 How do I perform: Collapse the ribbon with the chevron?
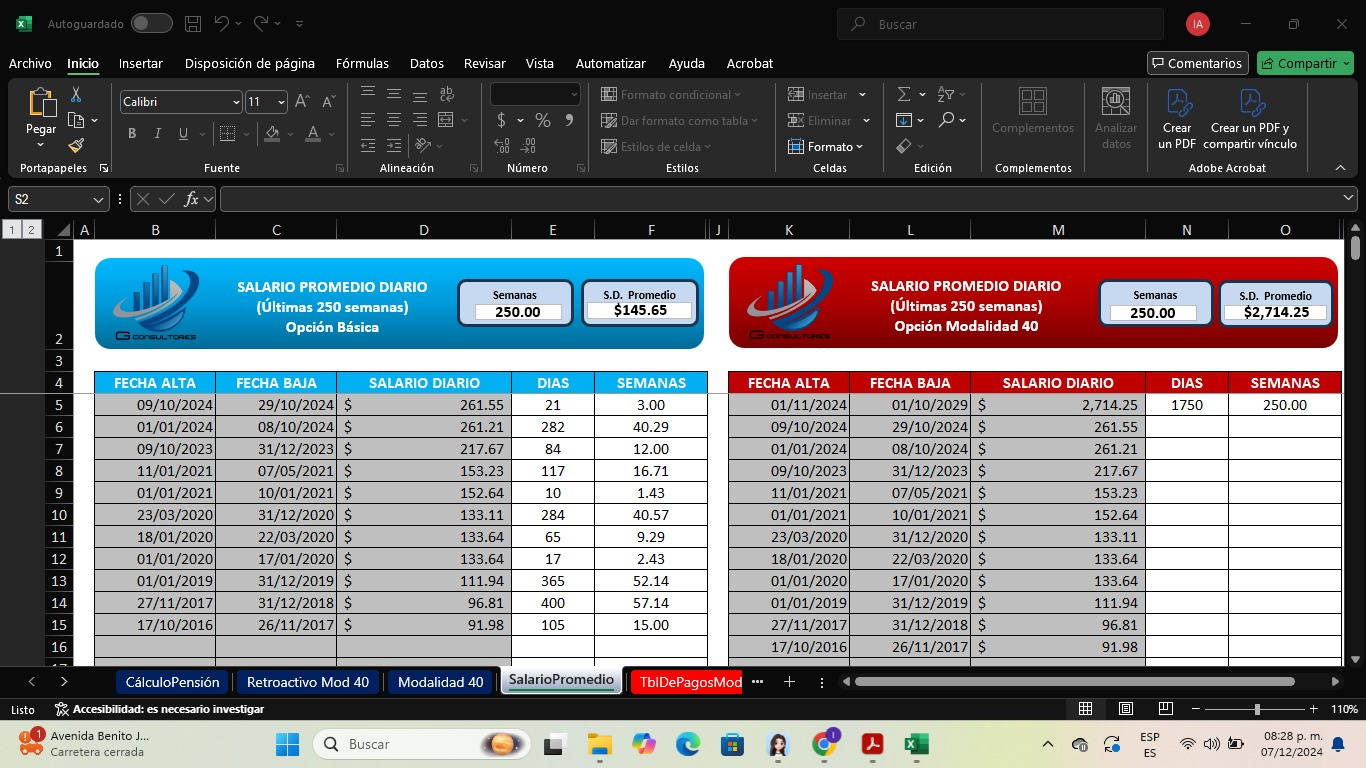tap(1340, 168)
